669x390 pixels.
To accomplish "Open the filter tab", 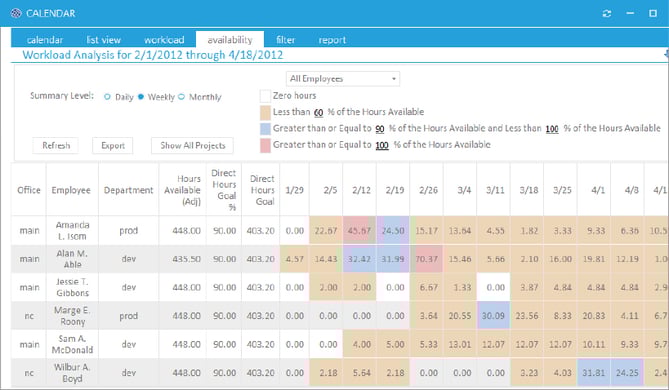I will pyautogui.click(x=285, y=40).
